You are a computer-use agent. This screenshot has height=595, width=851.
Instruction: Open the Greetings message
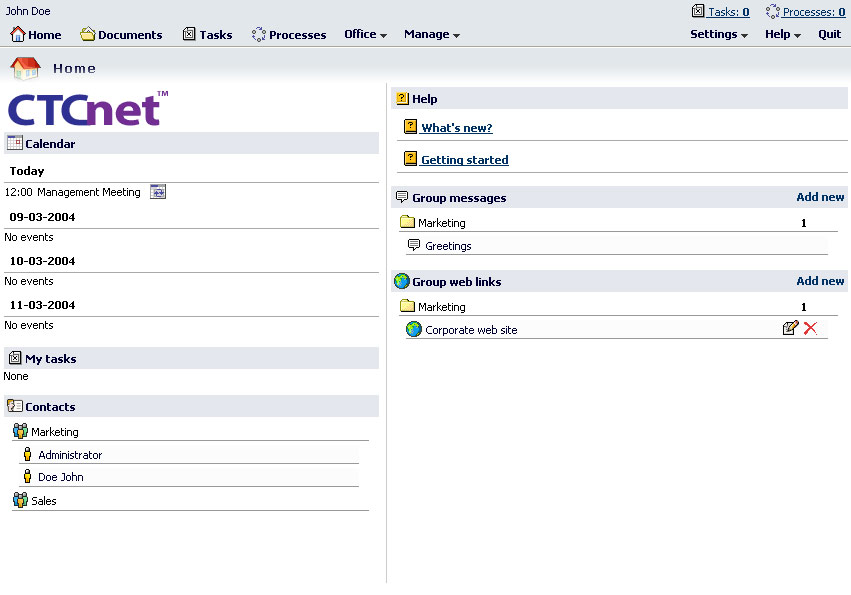(448, 246)
